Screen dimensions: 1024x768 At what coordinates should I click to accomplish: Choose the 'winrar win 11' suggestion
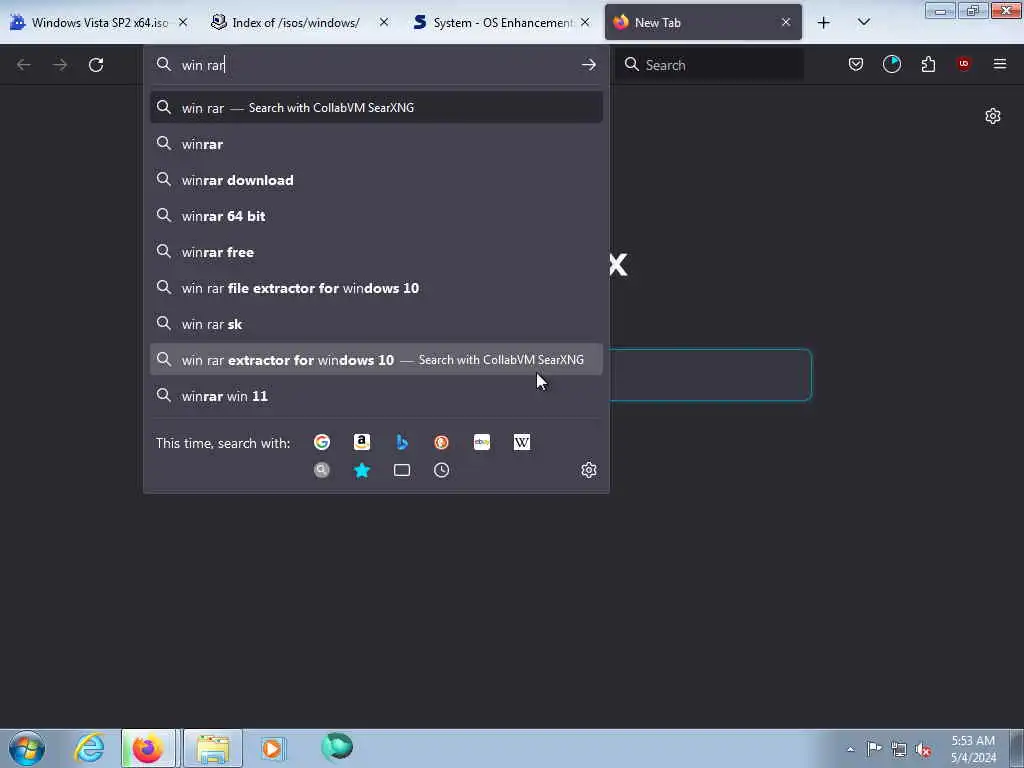(376, 396)
